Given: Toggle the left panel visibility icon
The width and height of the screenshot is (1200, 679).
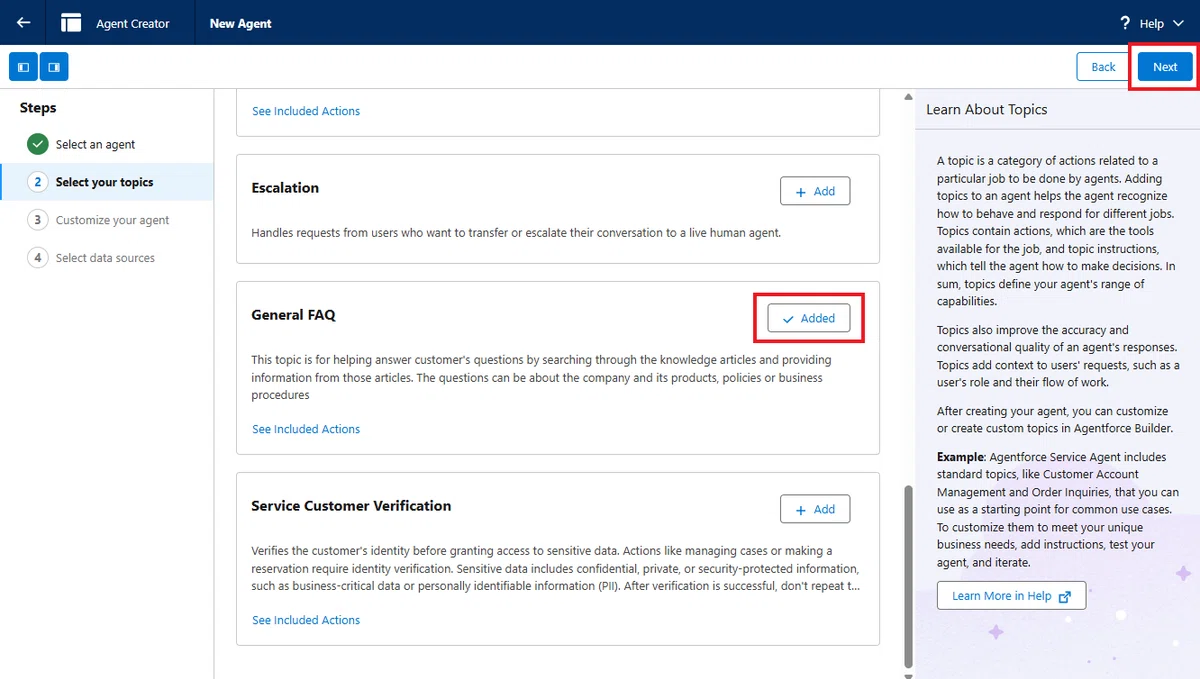Looking at the screenshot, I should (24, 67).
